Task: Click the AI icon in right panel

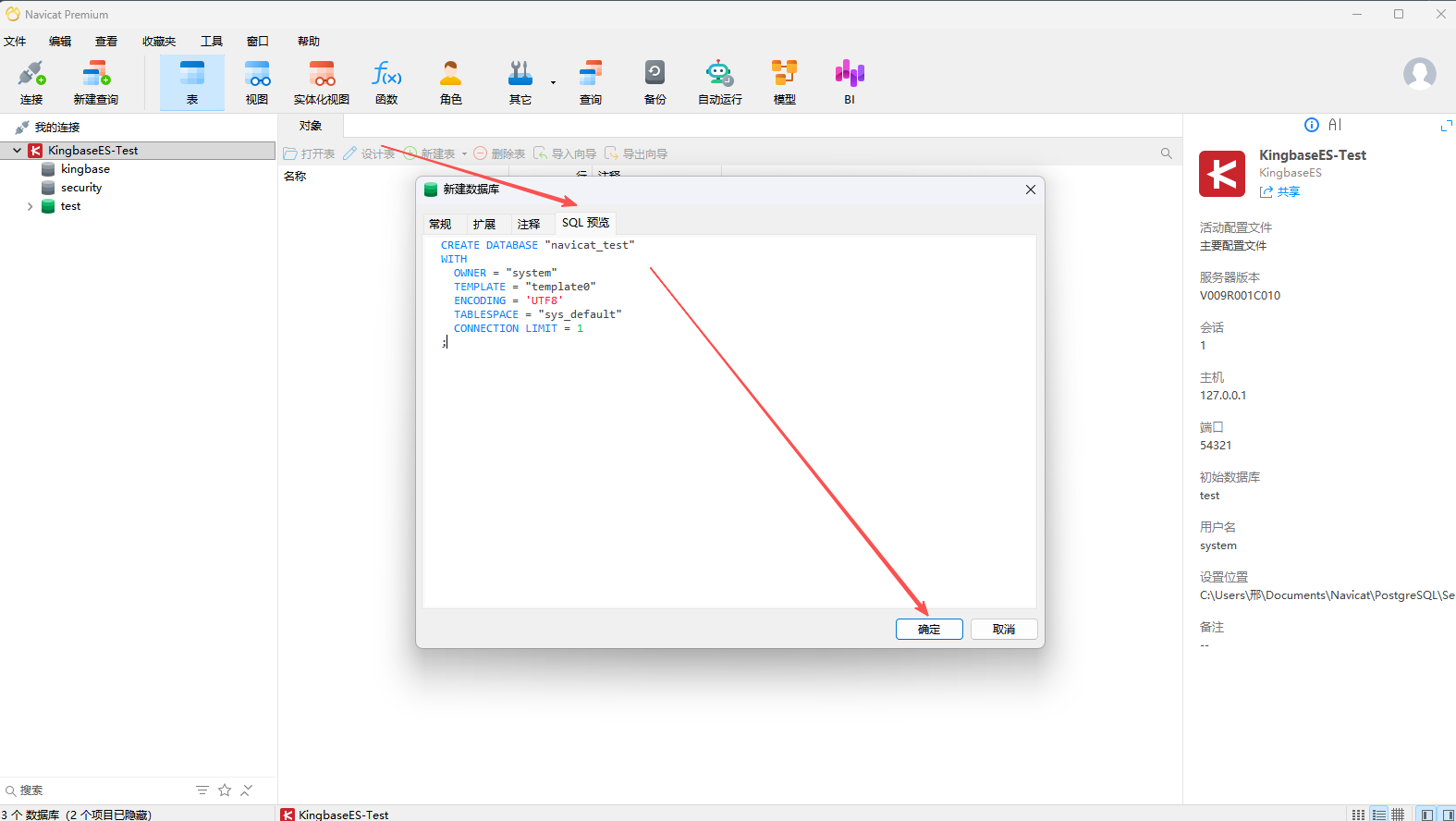Action: pos(1335,125)
